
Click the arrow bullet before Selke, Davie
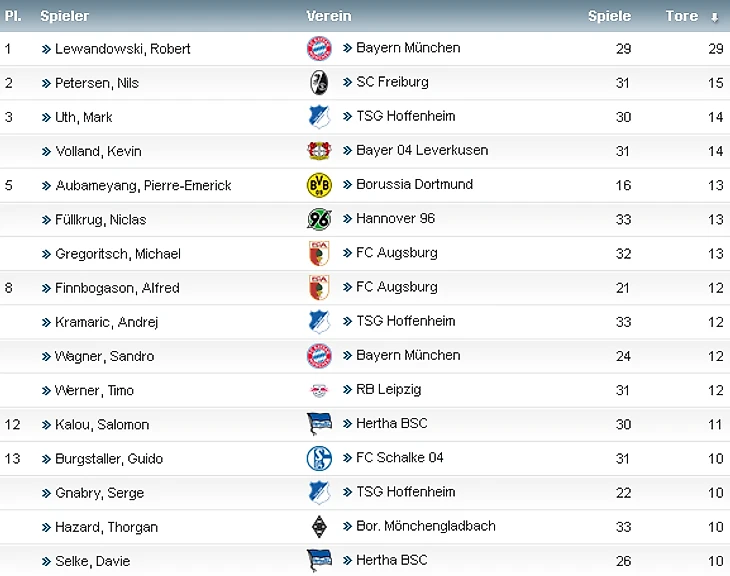46,561
